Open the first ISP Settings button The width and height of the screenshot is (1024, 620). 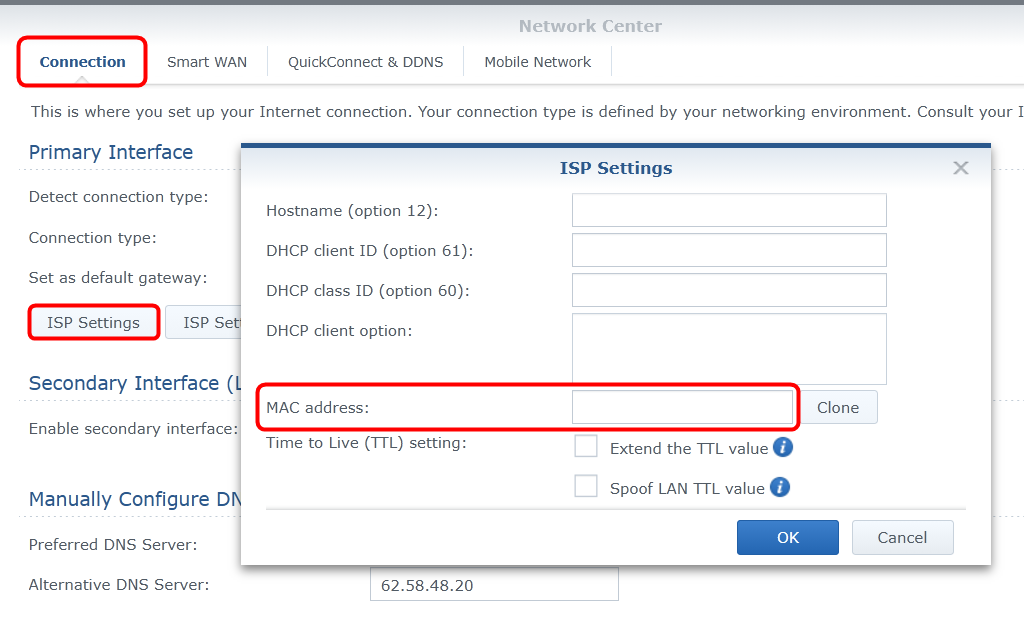(93, 323)
